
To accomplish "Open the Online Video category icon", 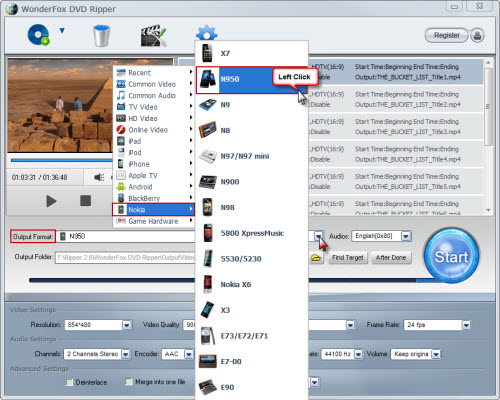I will point(121,130).
